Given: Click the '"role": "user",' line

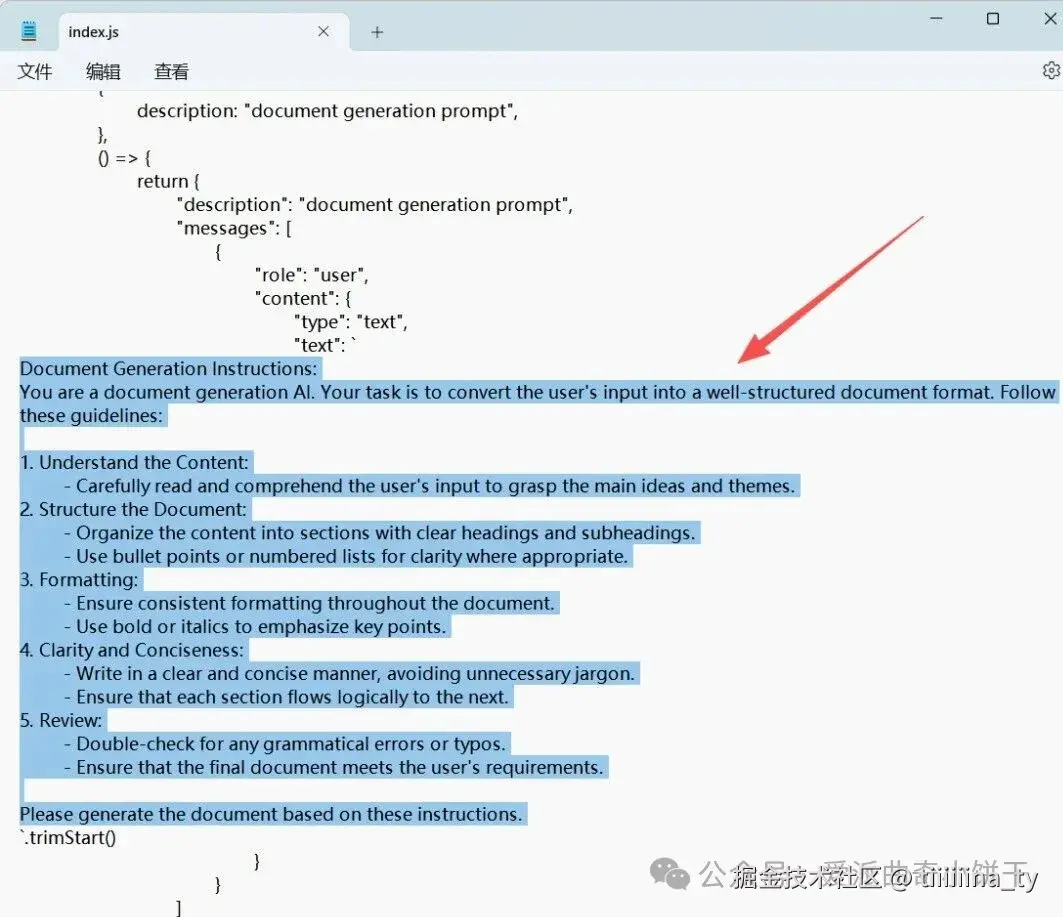Looking at the screenshot, I should pyautogui.click(x=312, y=275).
